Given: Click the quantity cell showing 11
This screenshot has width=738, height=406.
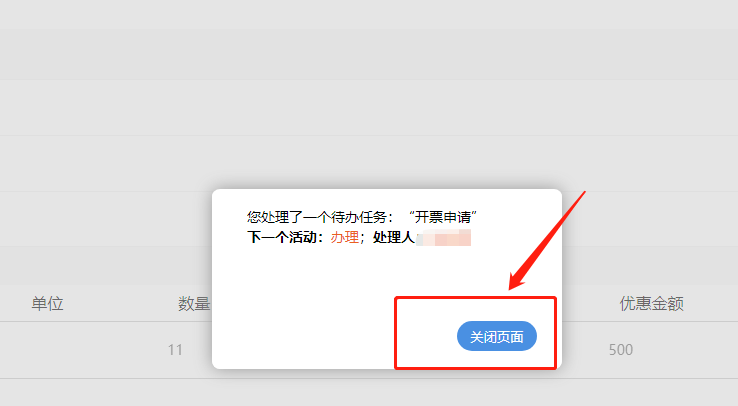Looking at the screenshot, I should point(175,350).
